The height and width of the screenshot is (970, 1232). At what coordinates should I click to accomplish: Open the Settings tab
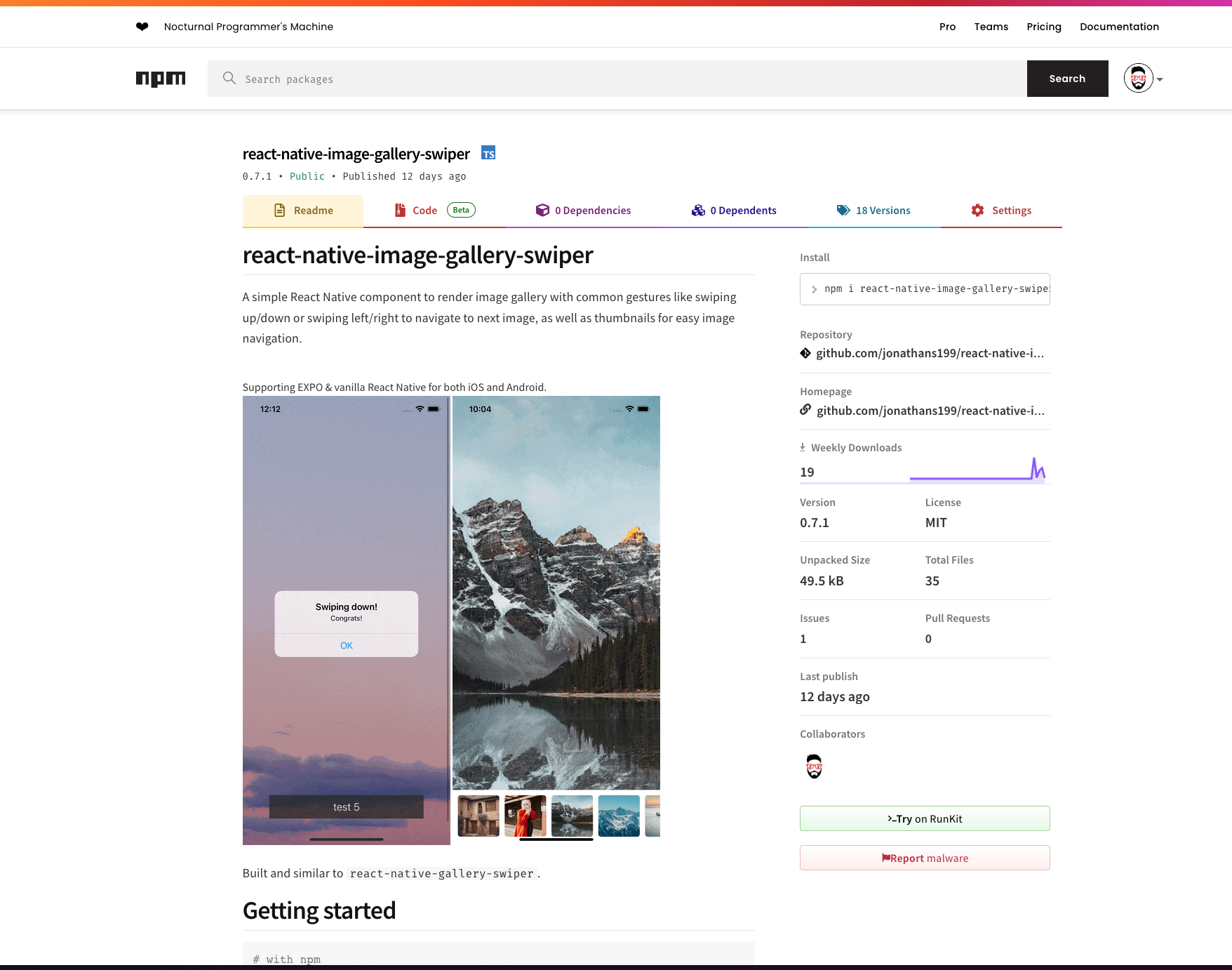coord(1001,211)
